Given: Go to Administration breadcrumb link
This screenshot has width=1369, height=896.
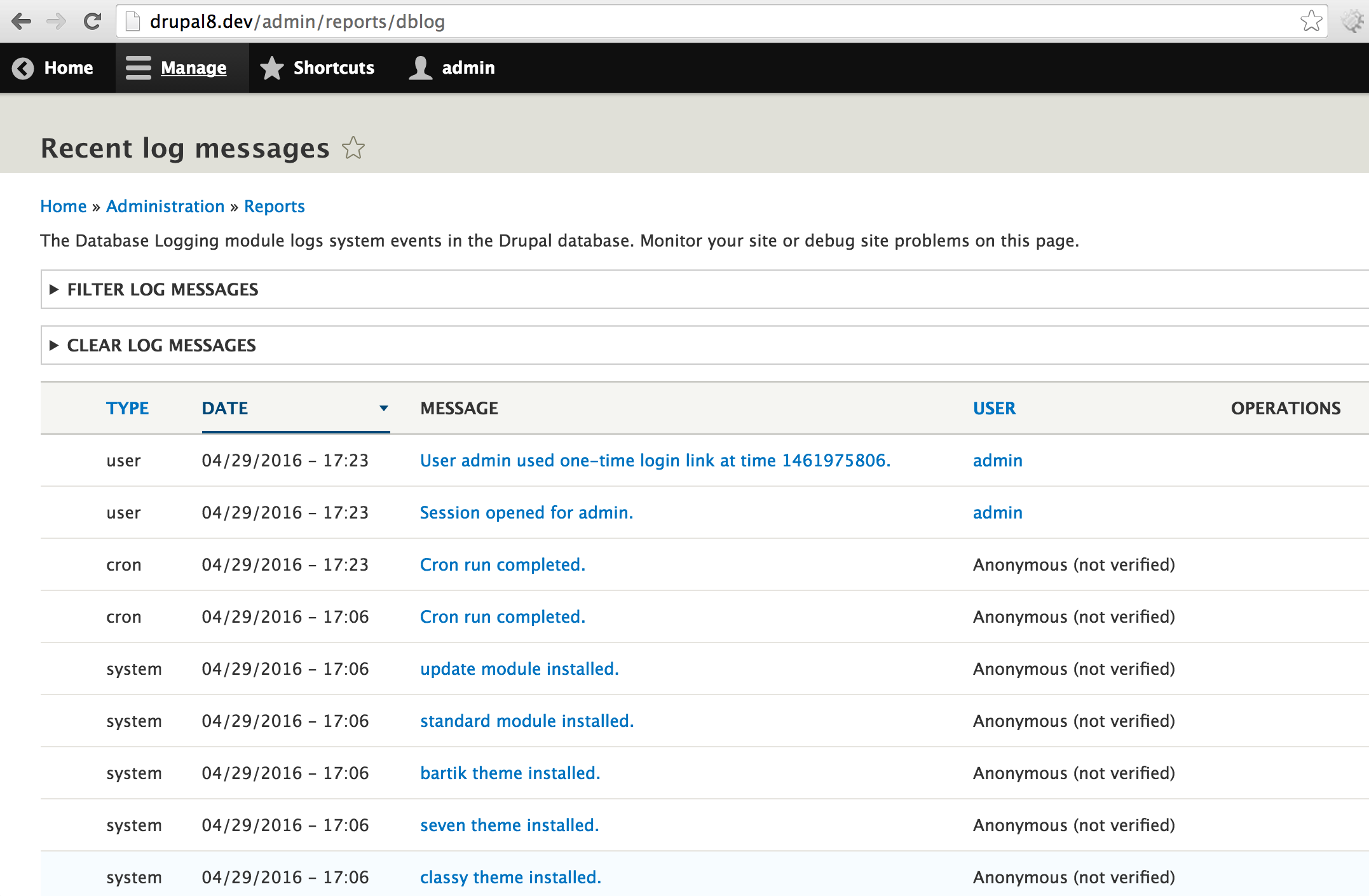Looking at the screenshot, I should point(165,207).
